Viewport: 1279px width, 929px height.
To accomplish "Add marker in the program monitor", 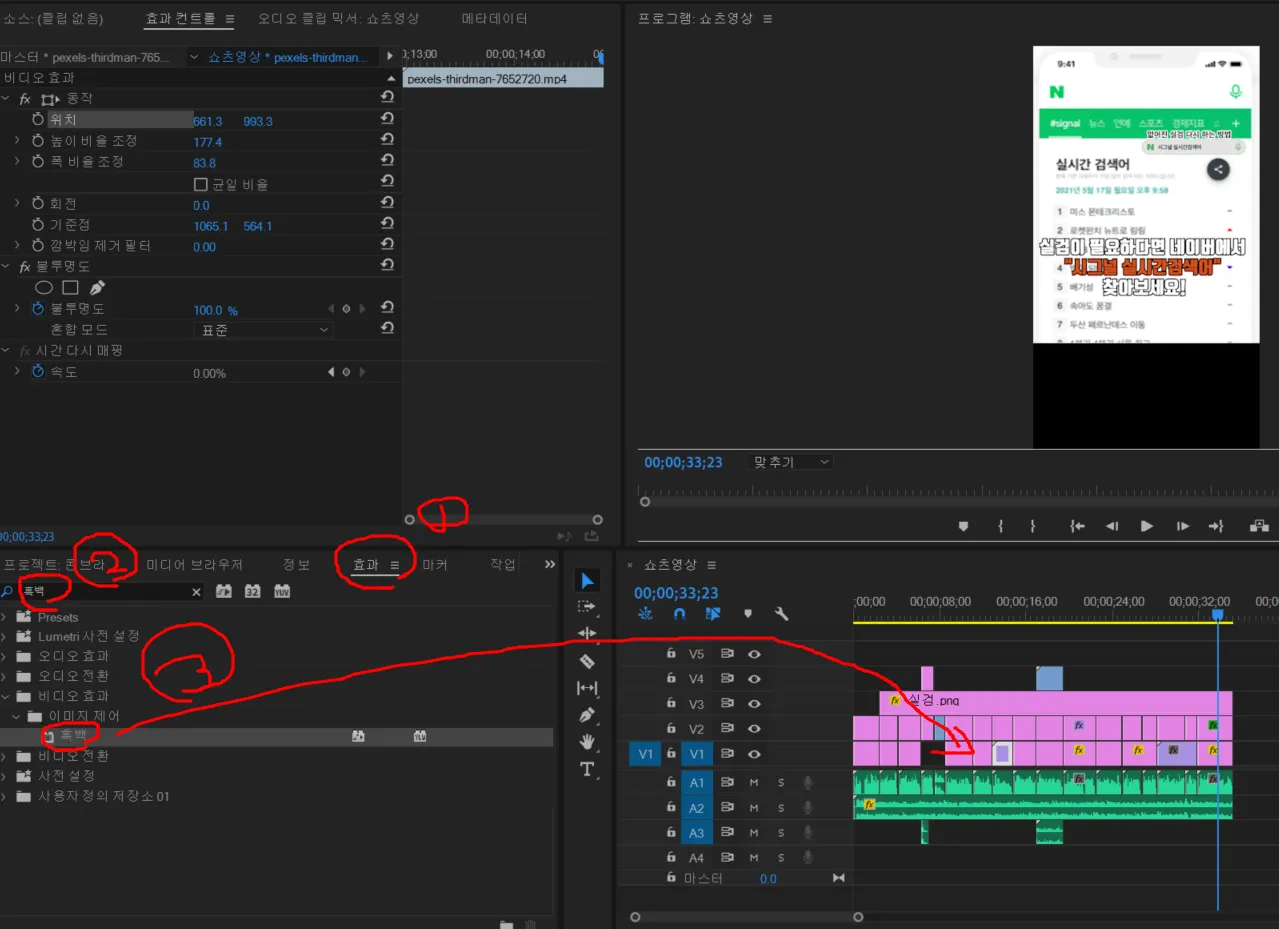I will [963, 526].
